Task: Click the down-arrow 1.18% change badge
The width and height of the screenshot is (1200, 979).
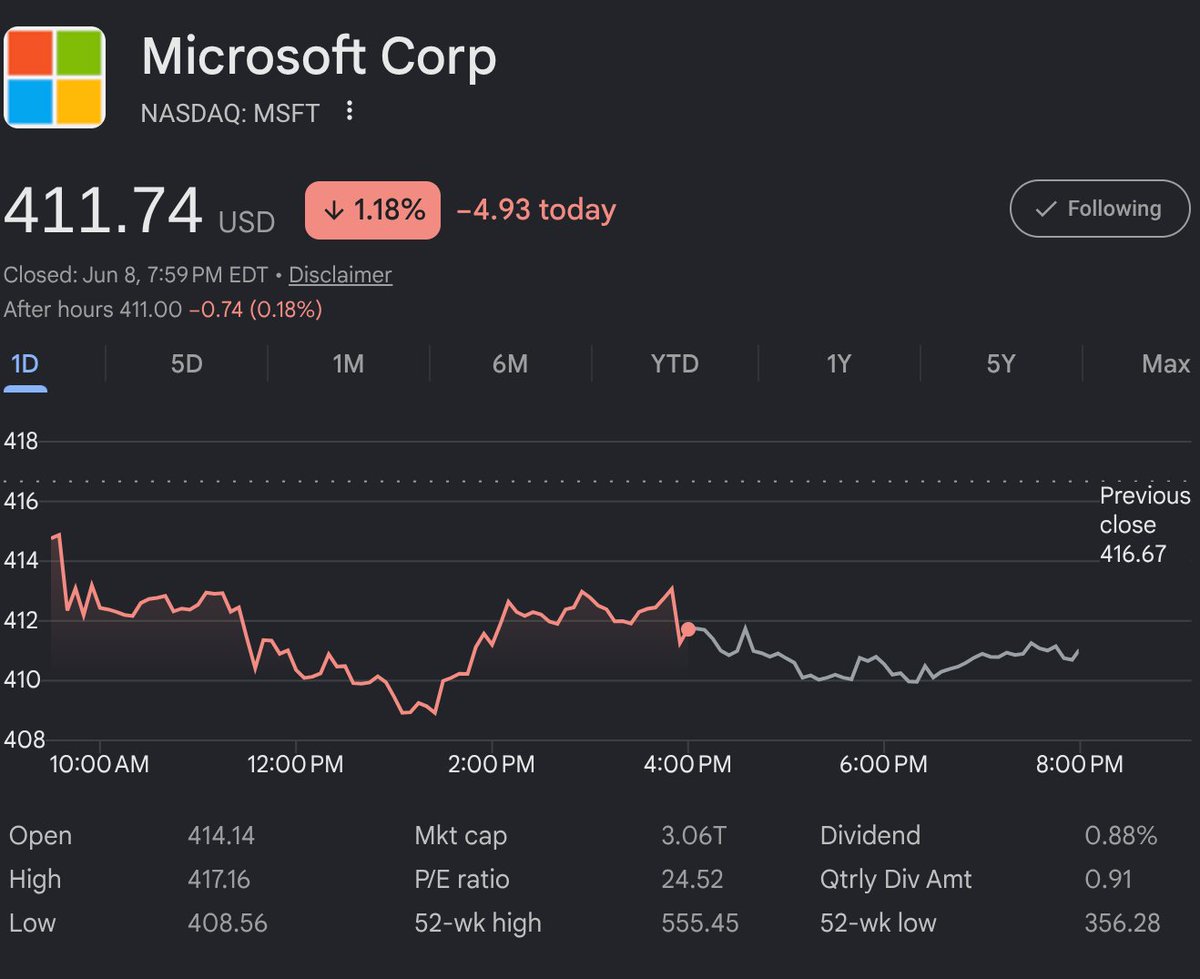Action: 372,210
